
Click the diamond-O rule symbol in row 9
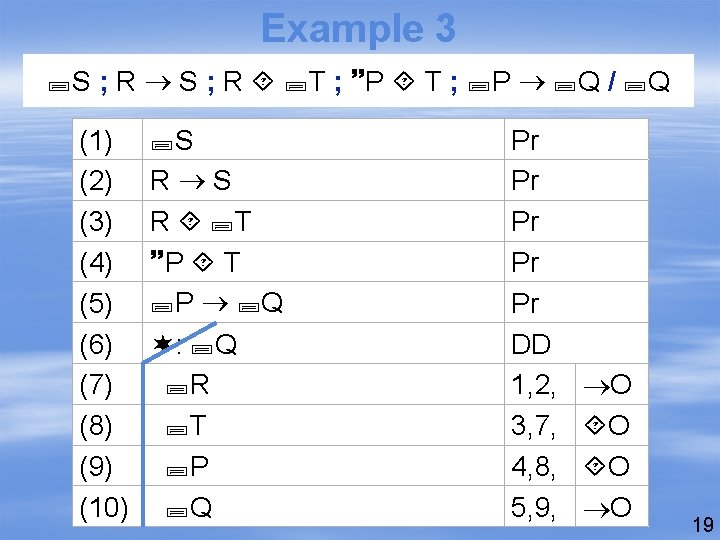(x=607, y=467)
